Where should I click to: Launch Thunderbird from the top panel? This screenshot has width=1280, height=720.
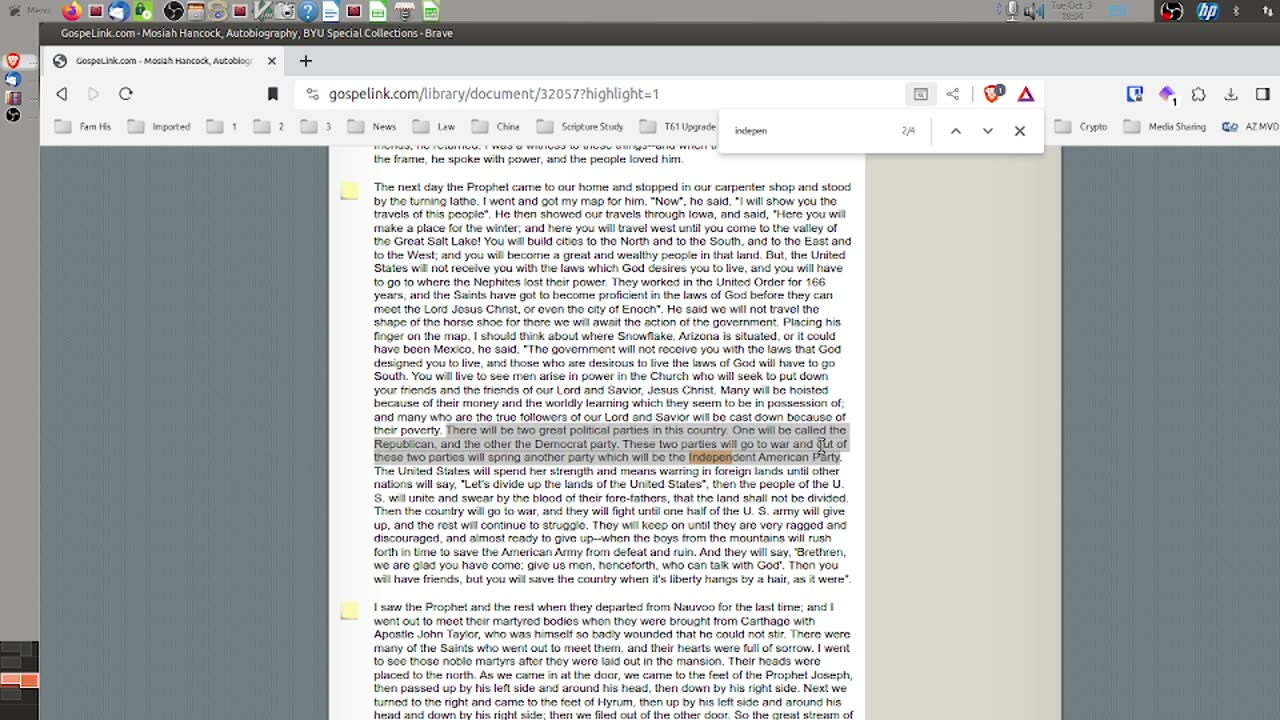pos(118,12)
